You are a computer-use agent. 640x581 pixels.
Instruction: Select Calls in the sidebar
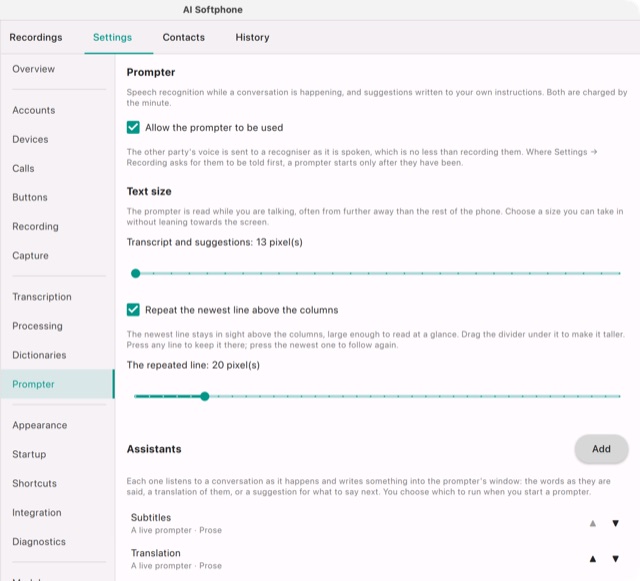point(57,168)
